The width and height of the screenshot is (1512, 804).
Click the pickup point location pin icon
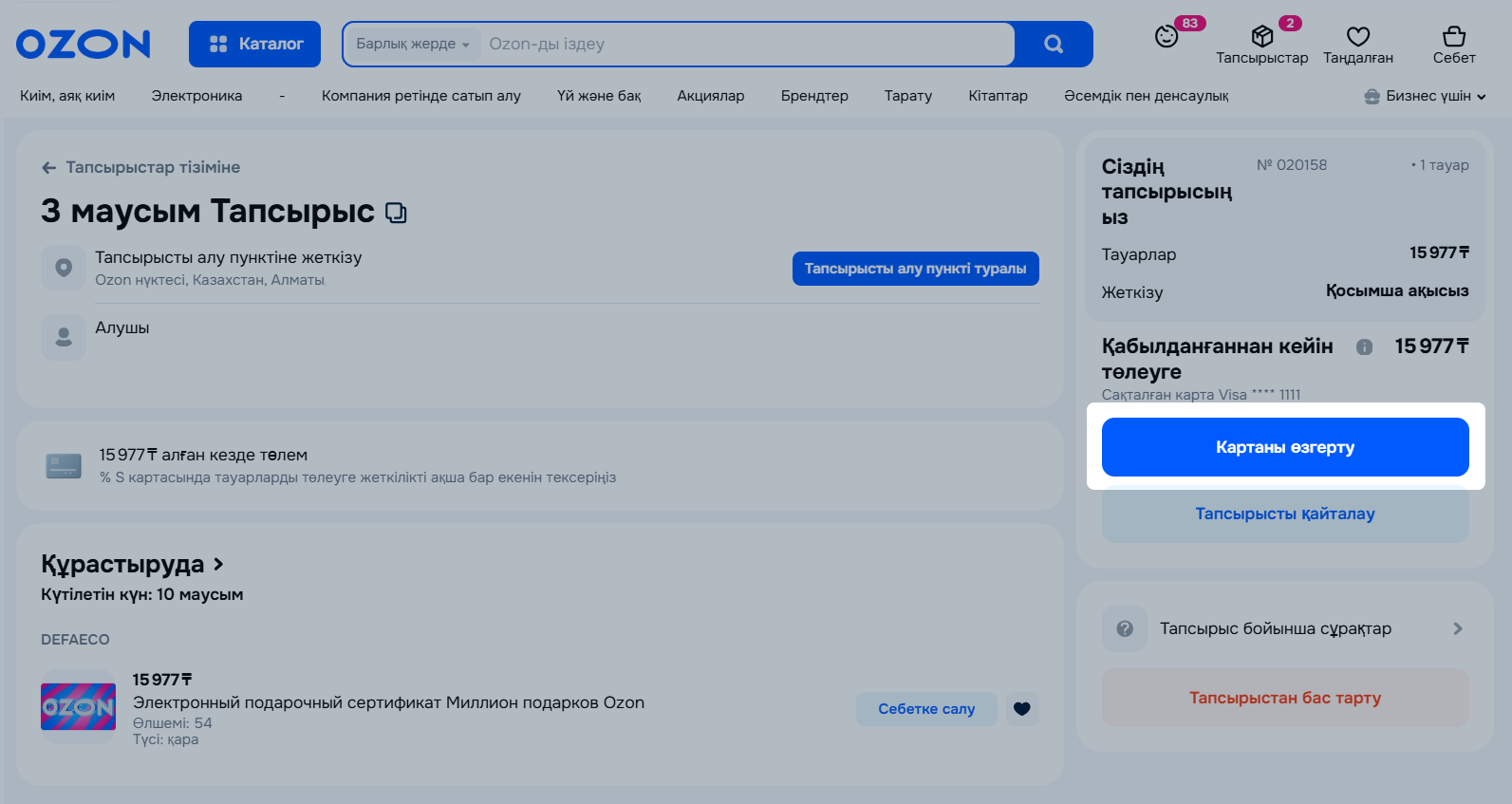point(64,268)
